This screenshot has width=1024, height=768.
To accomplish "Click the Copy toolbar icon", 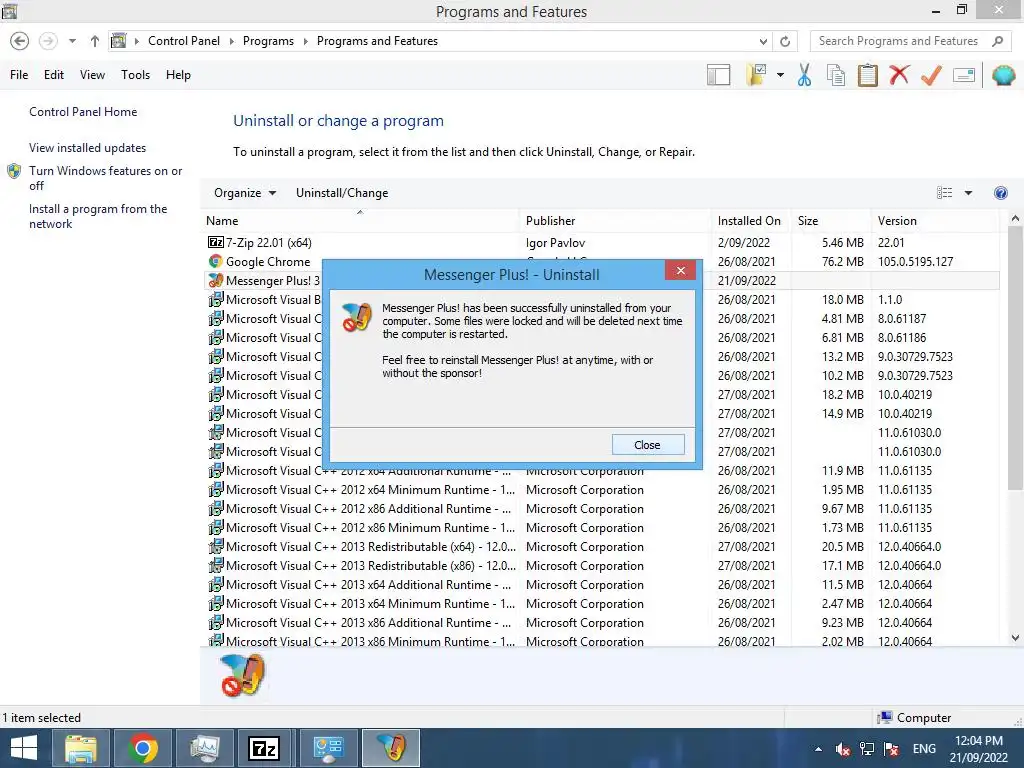I will pos(836,75).
